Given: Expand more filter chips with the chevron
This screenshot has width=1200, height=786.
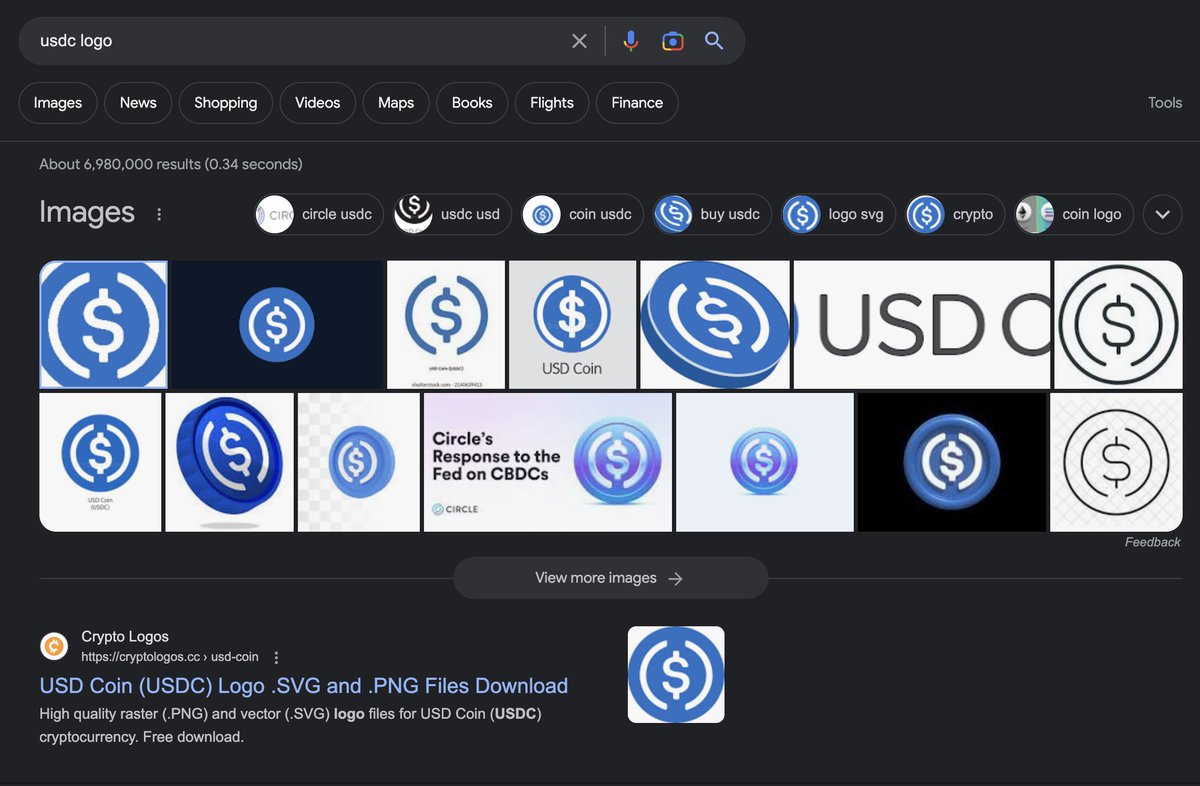Looking at the screenshot, I should (x=1162, y=214).
